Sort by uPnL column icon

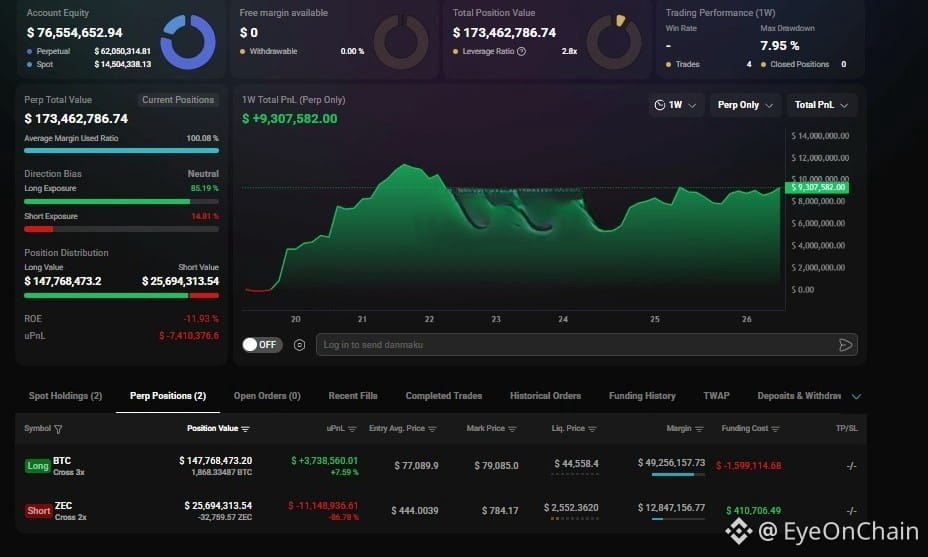352,429
